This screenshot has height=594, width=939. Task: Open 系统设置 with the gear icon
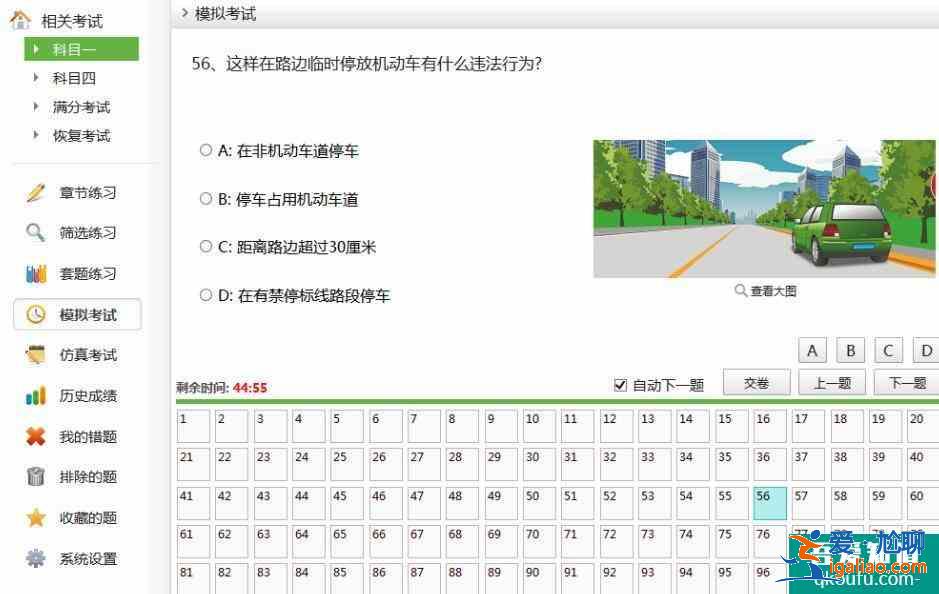[36, 558]
